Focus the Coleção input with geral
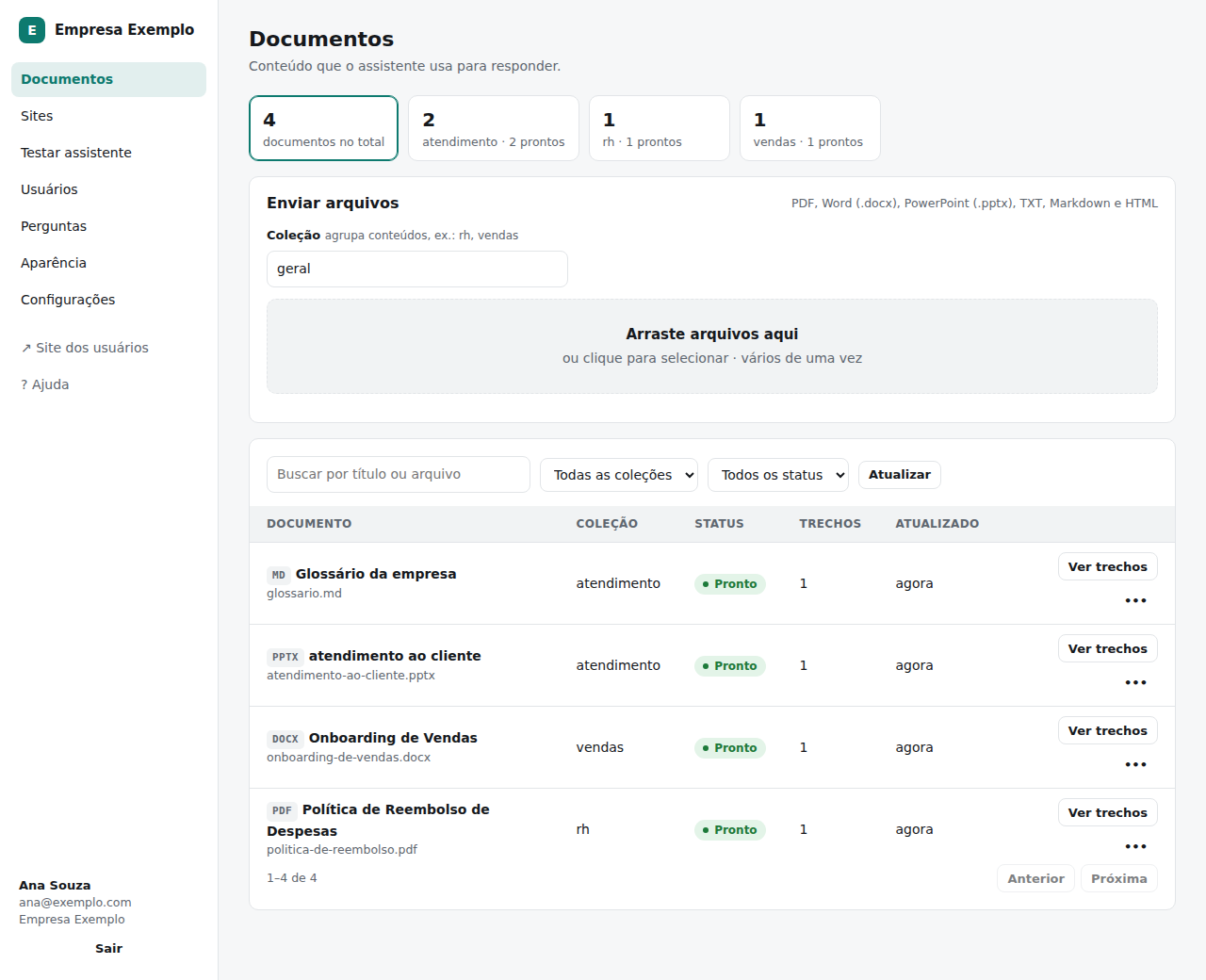The image size is (1206, 980). [x=417, y=269]
